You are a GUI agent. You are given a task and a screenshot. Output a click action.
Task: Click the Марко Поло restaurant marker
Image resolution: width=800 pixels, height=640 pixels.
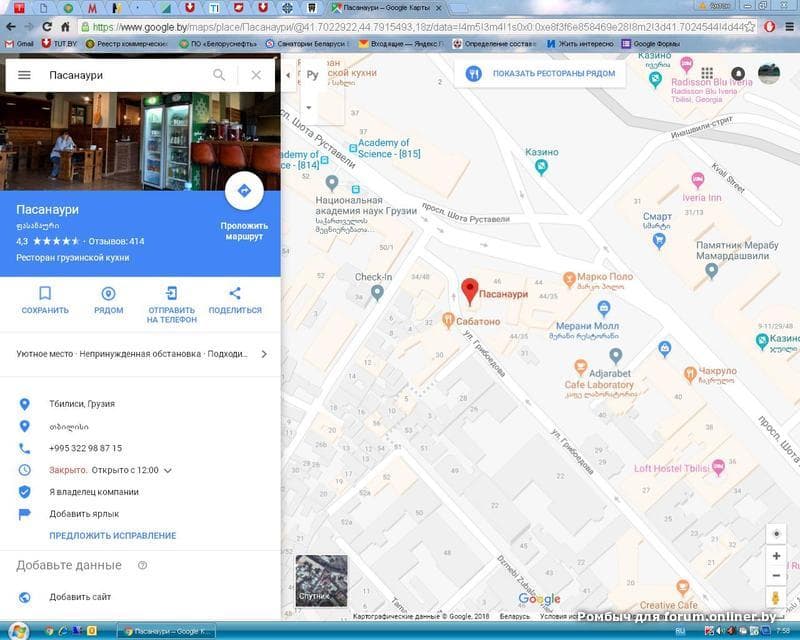(569, 279)
